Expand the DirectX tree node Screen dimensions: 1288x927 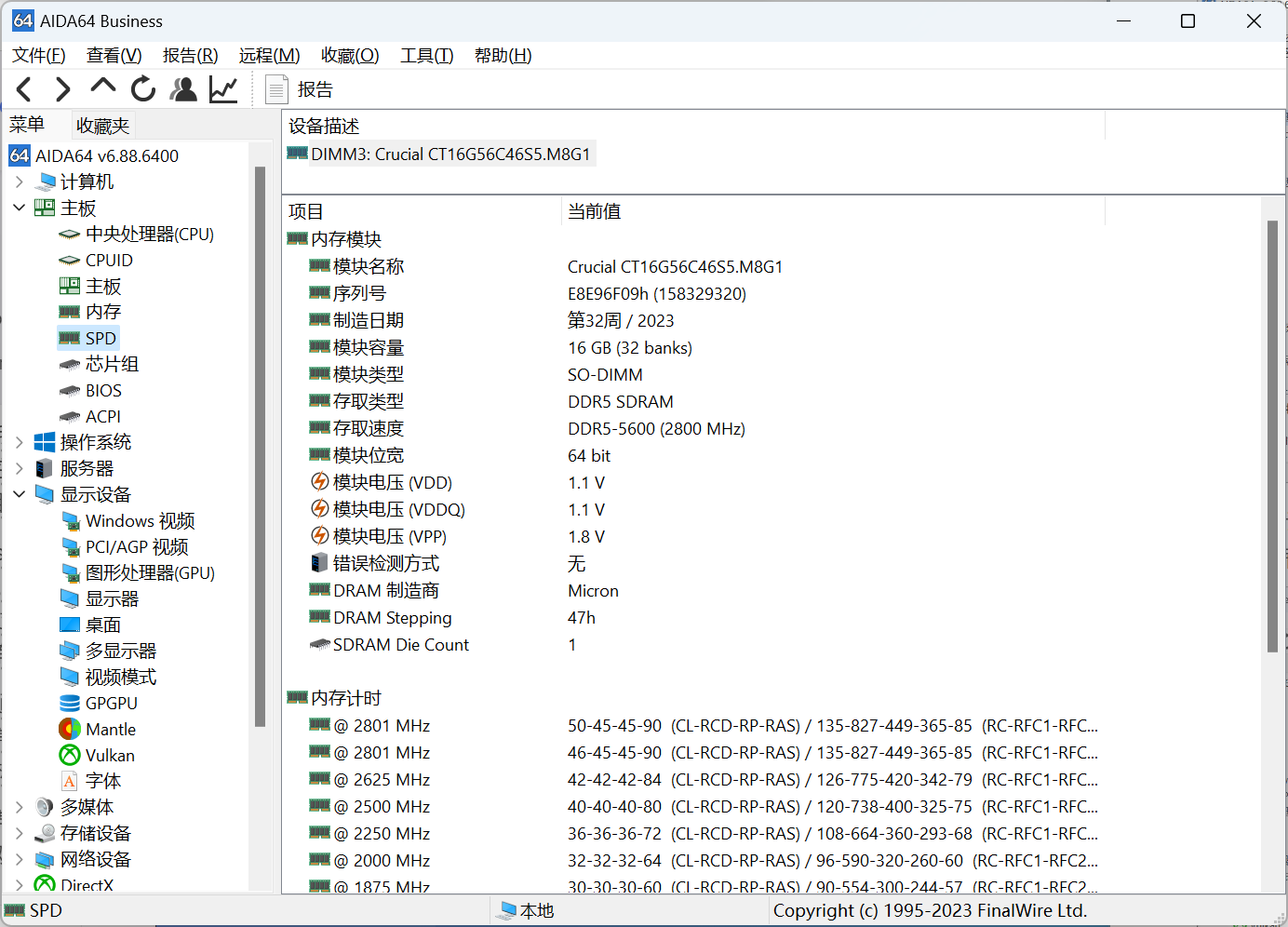20,884
